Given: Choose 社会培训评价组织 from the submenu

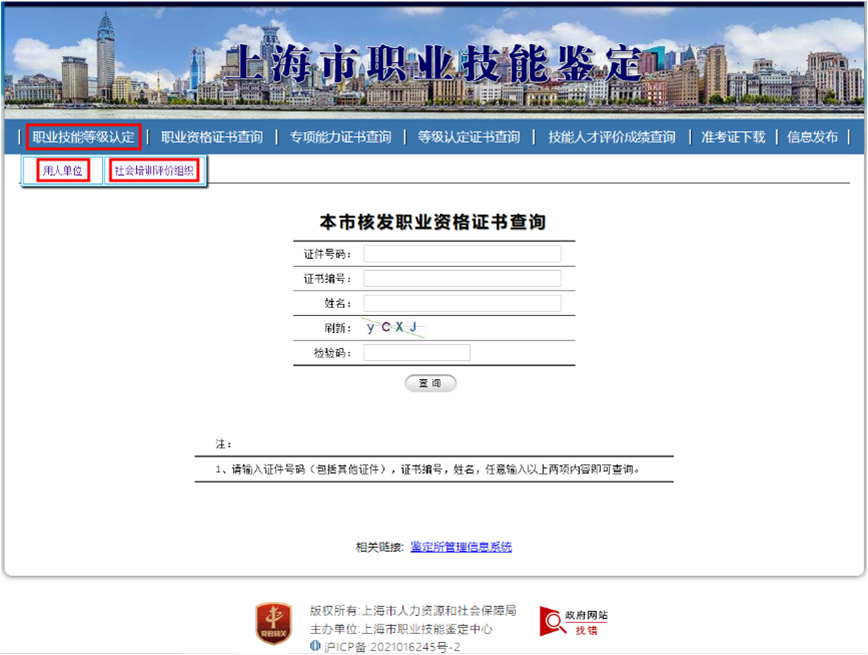Looking at the screenshot, I should pos(155,170).
